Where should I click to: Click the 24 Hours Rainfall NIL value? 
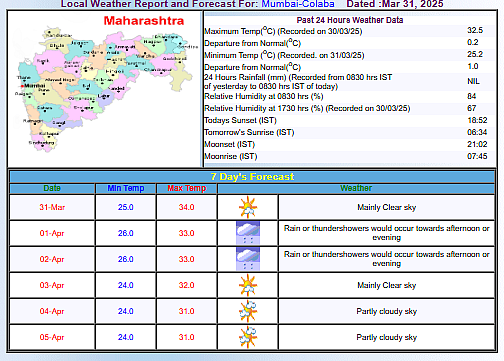click(x=473, y=81)
